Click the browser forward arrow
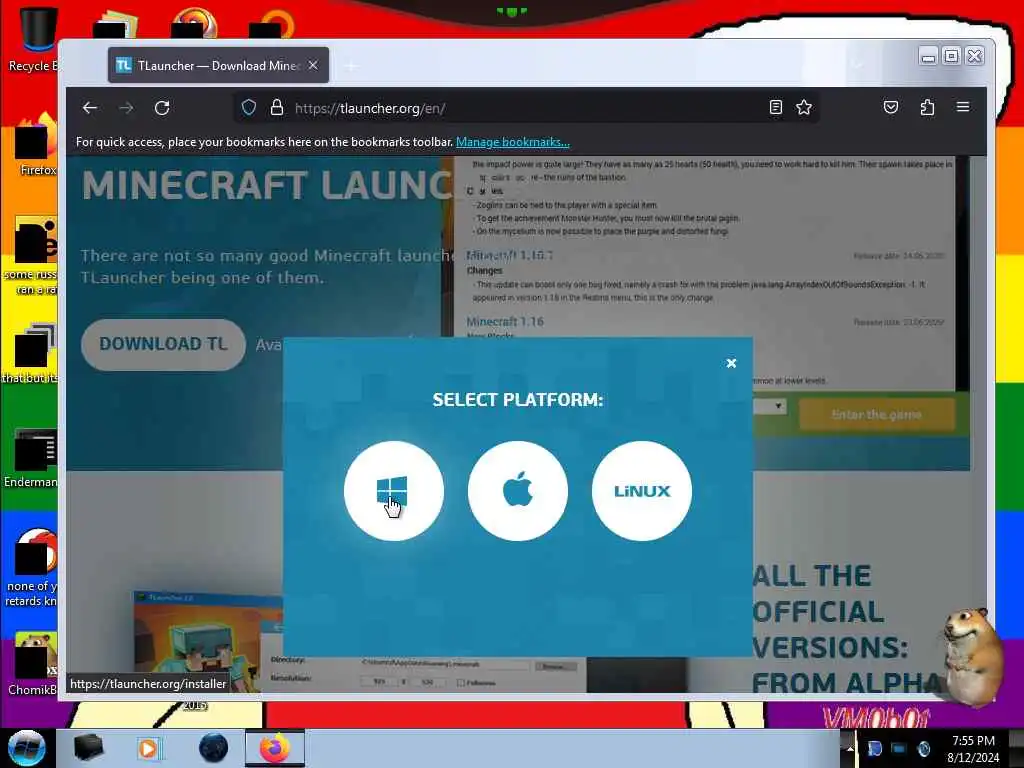The image size is (1024, 768). (126, 108)
